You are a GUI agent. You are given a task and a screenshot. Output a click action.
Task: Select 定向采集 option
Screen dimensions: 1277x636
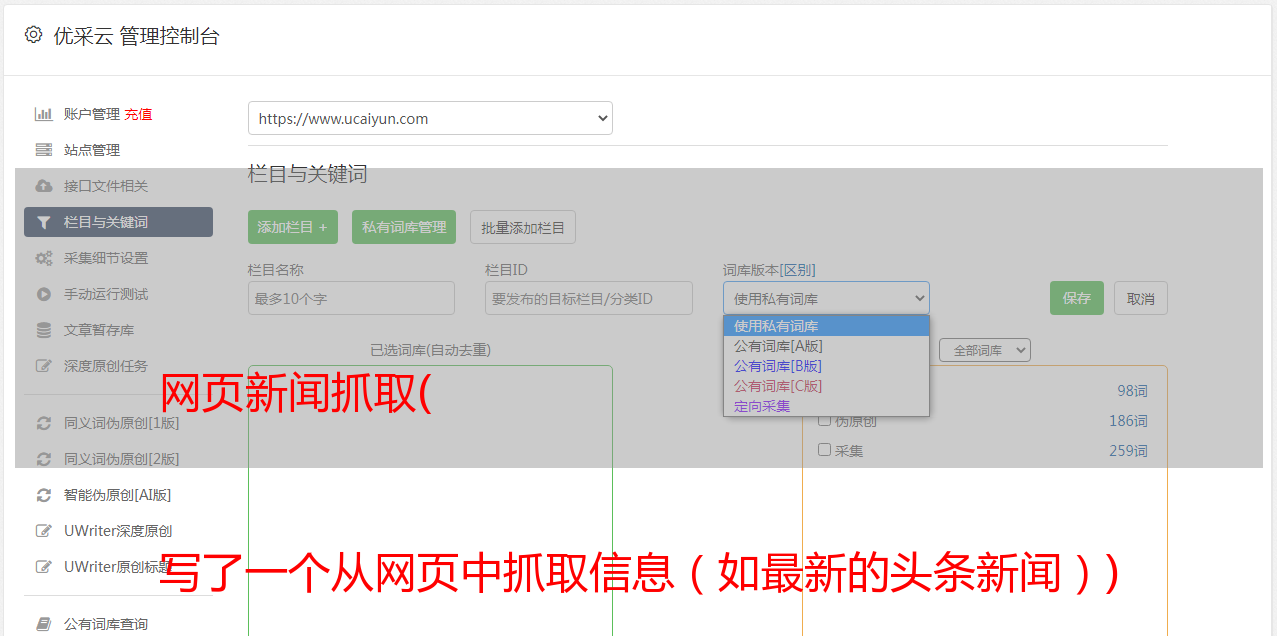pyautogui.click(x=826, y=406)
